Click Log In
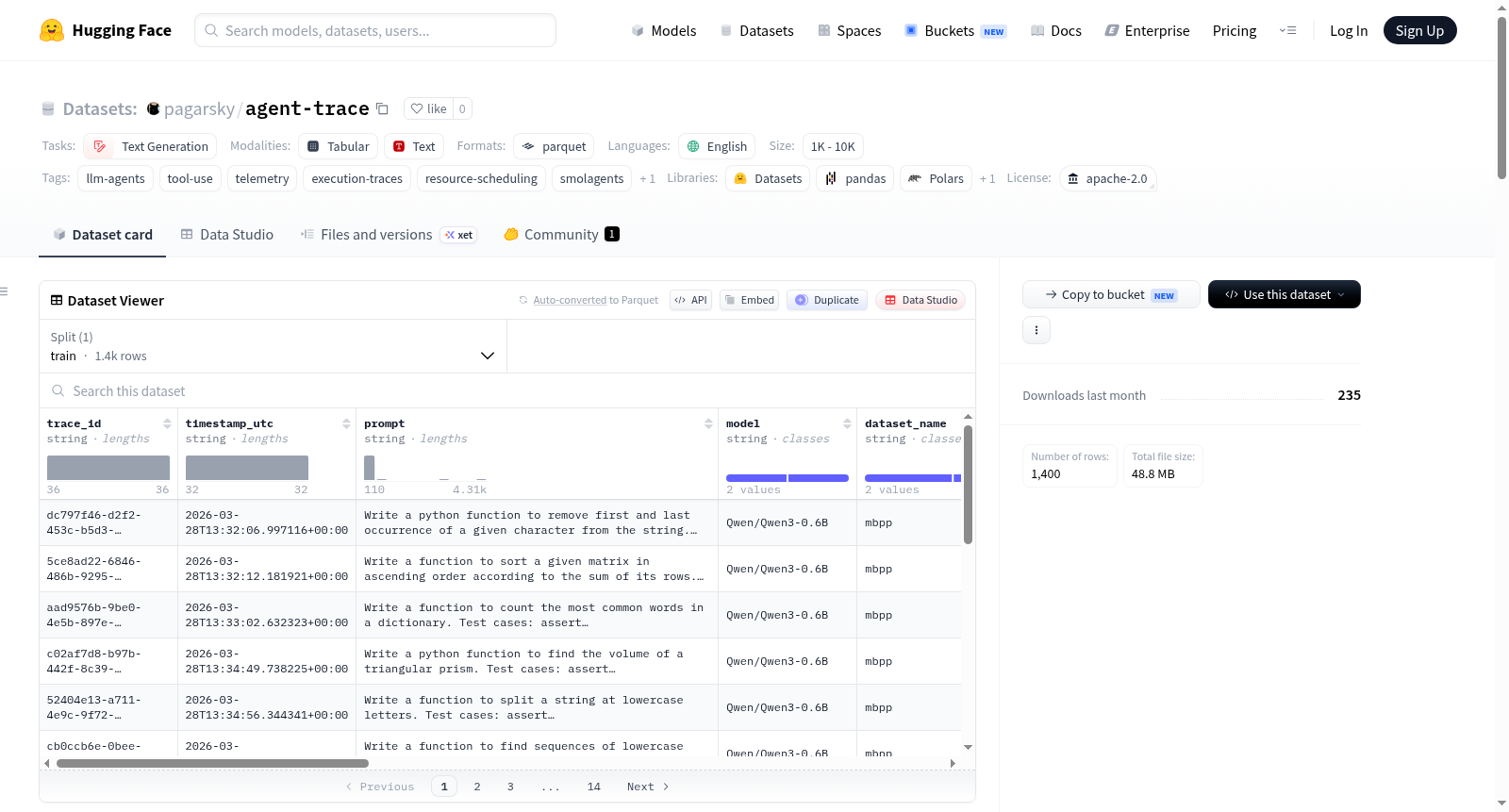 (1349, 30)
